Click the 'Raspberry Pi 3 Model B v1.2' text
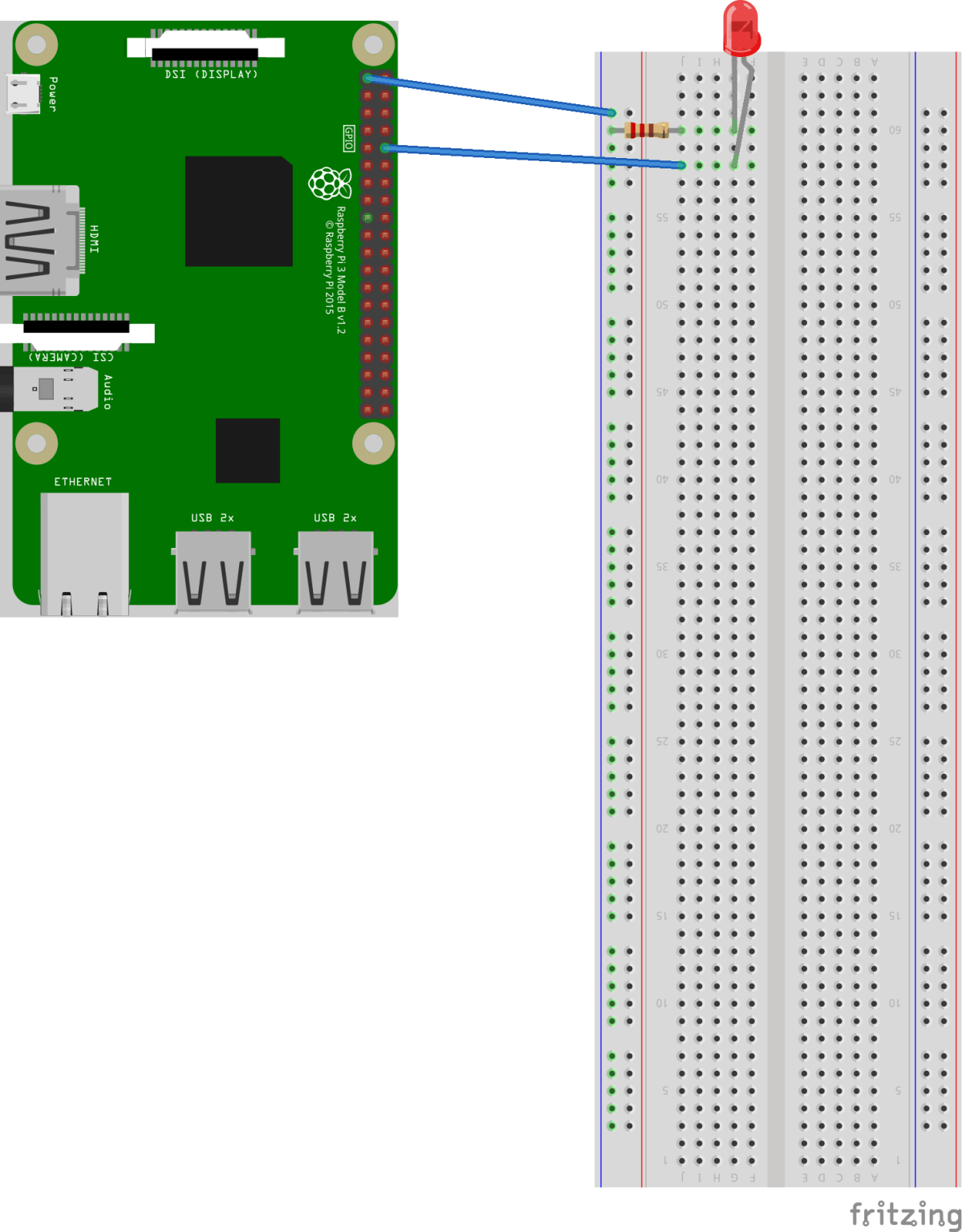 [x=341, y=270]
